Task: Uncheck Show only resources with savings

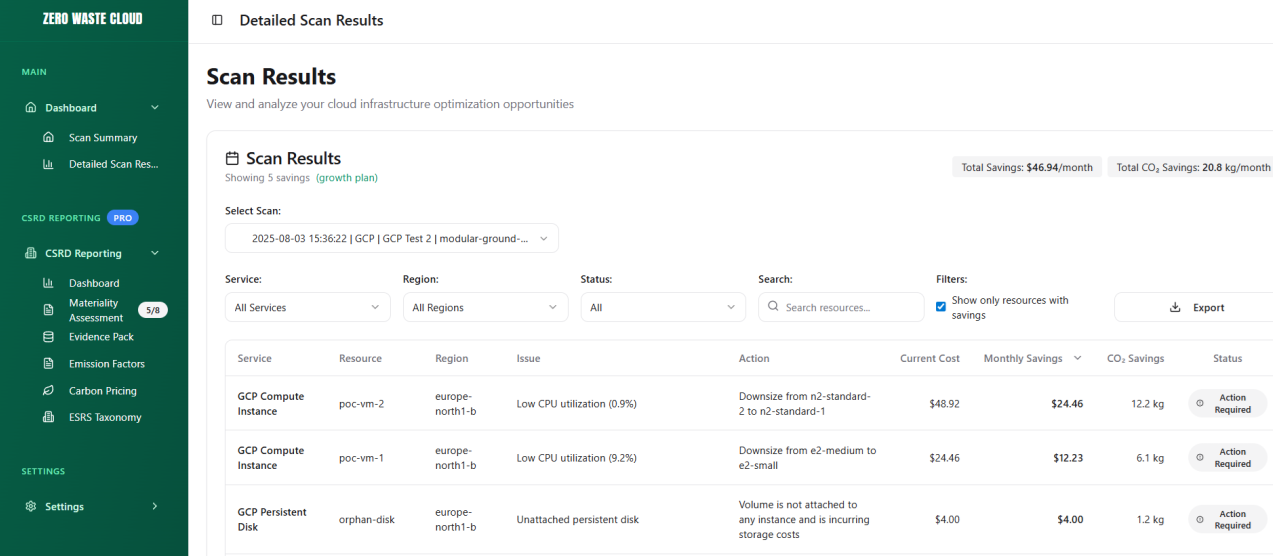Action: click(x=941, y=307)
